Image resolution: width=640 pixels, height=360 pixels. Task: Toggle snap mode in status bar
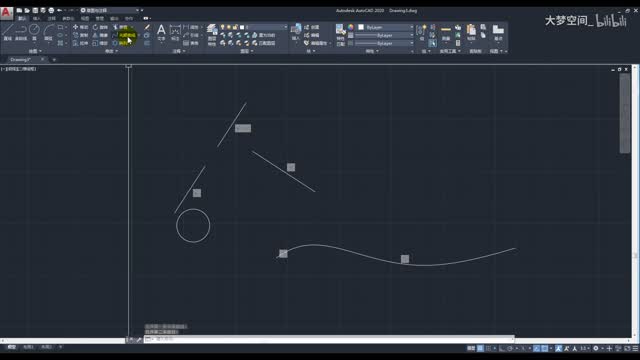(489, 348)
